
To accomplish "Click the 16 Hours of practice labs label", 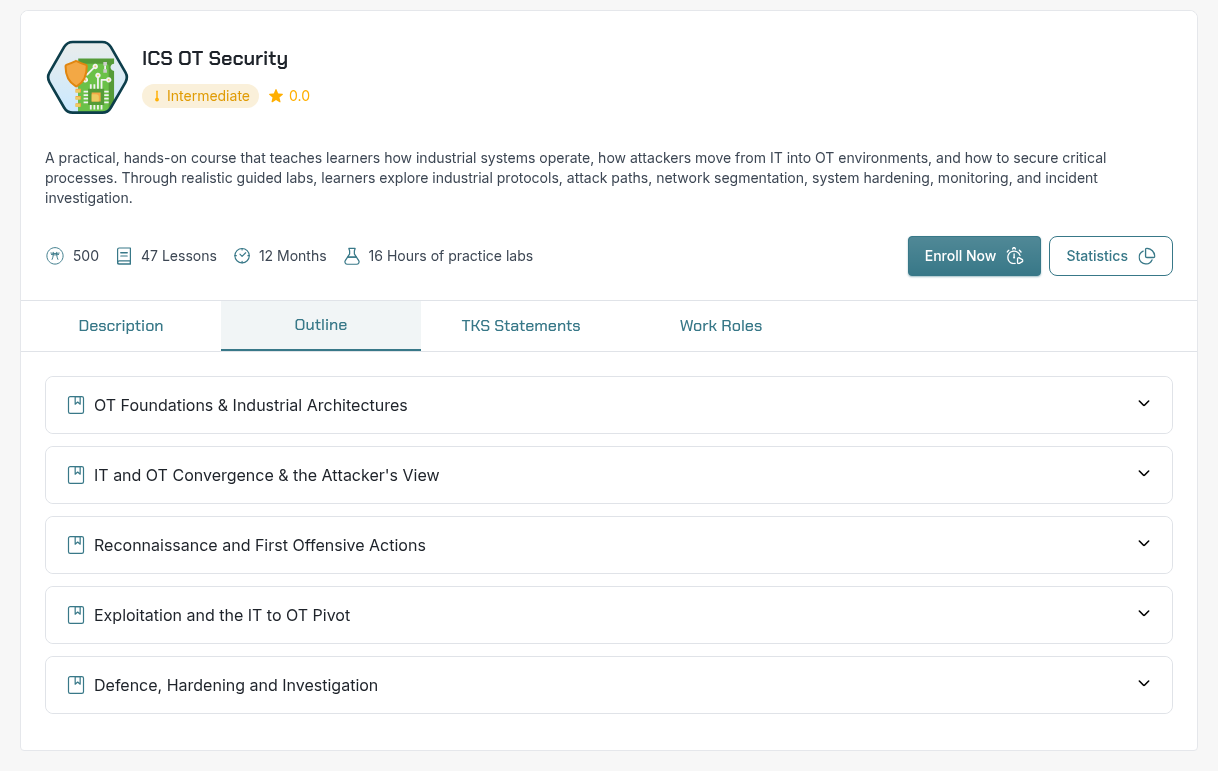I will [x=450, y=256].
